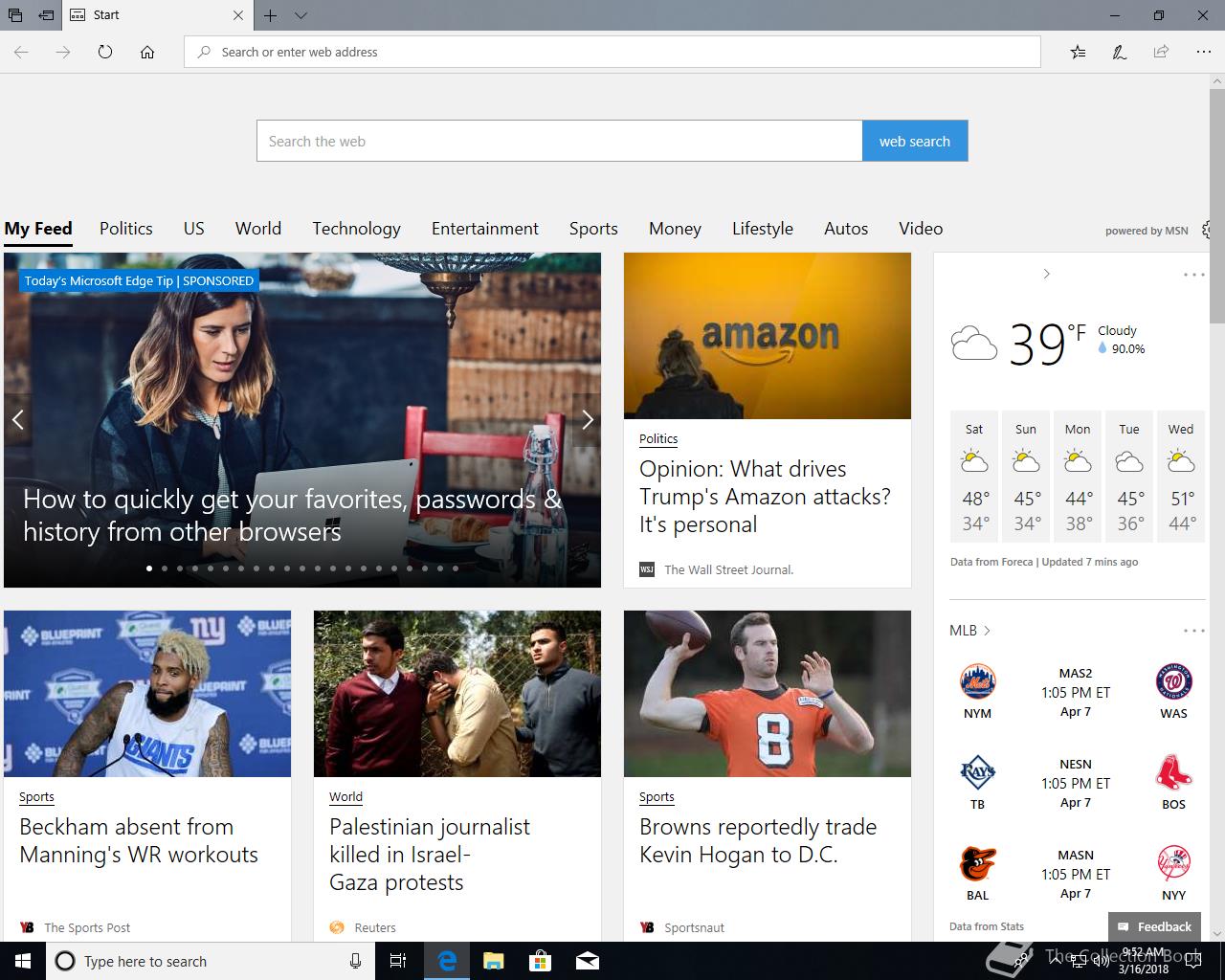Screen dimensions: 1225x980
Task: Click the Orioles BAL logo
Action: [x=977, y=863]
